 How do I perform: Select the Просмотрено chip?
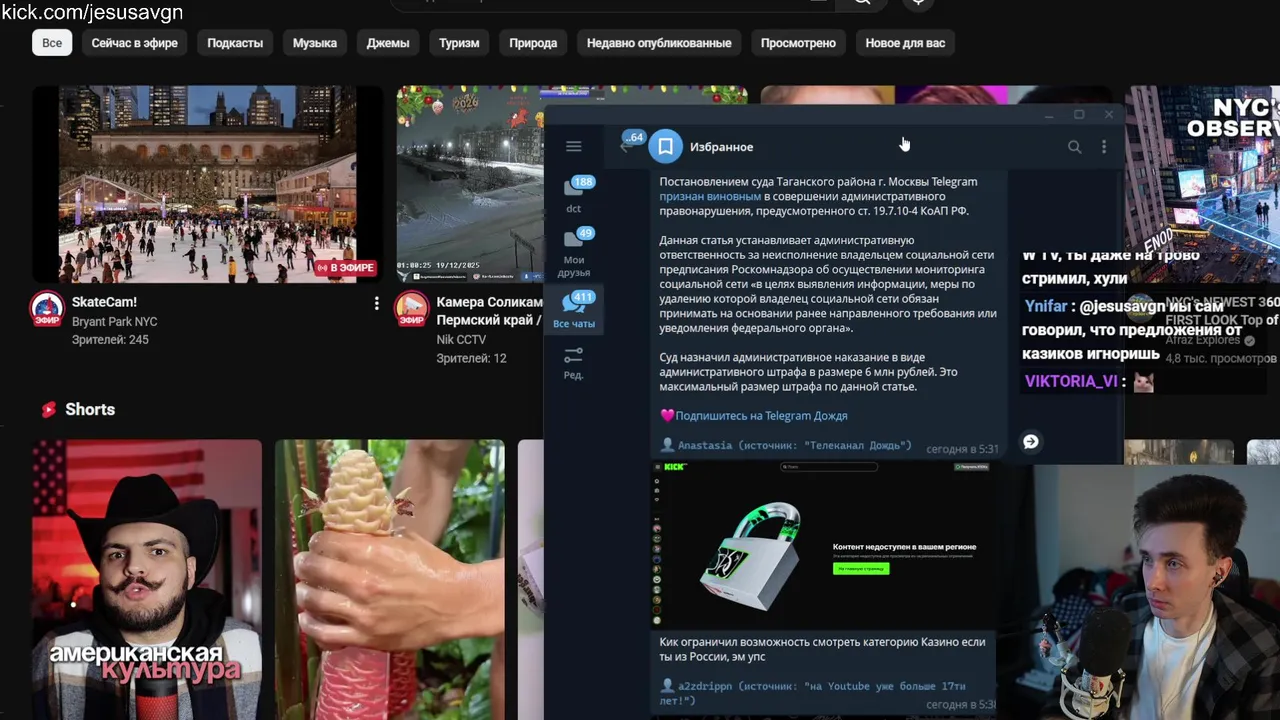[x=798, y=43]
